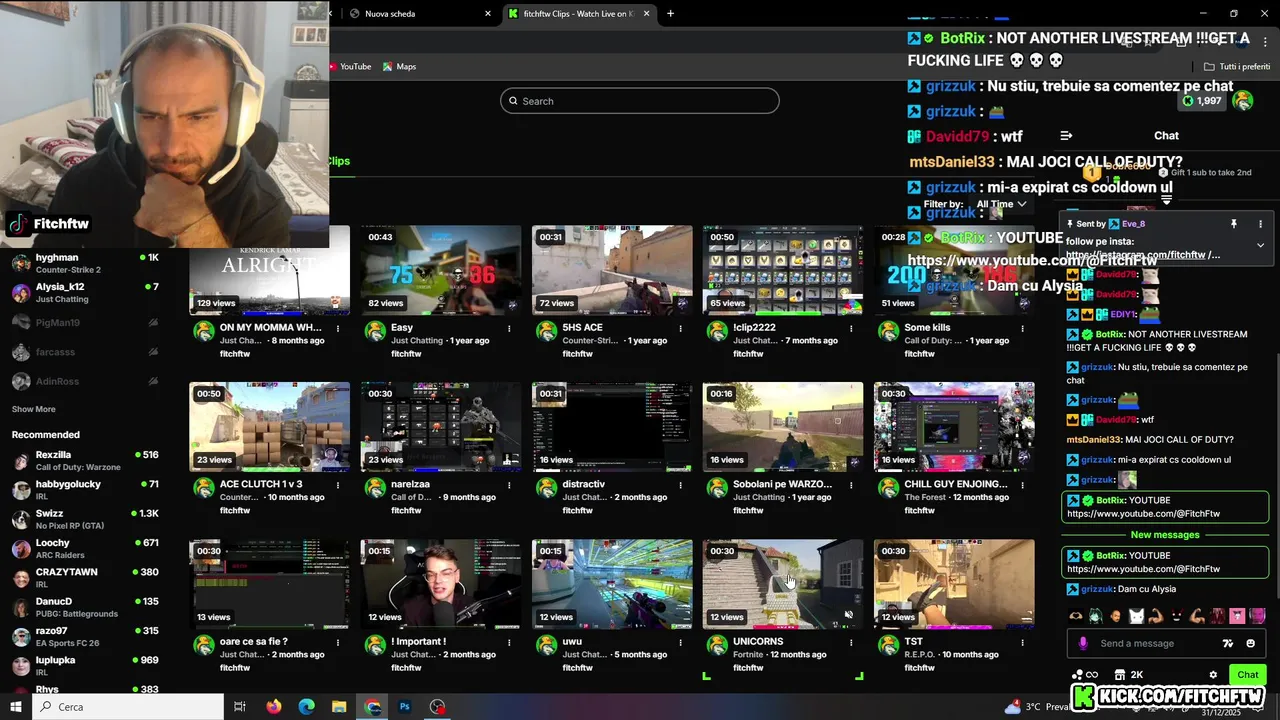Select the Clips tab on channel page
Image resolution: width=1280 pixels, height=720 pixels.
[338, 161]
